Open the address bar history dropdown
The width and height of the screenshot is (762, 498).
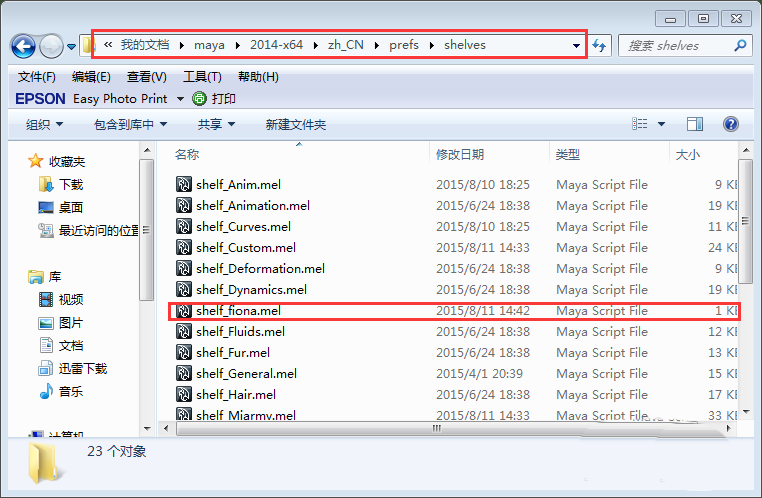click(x=576, y=46)
